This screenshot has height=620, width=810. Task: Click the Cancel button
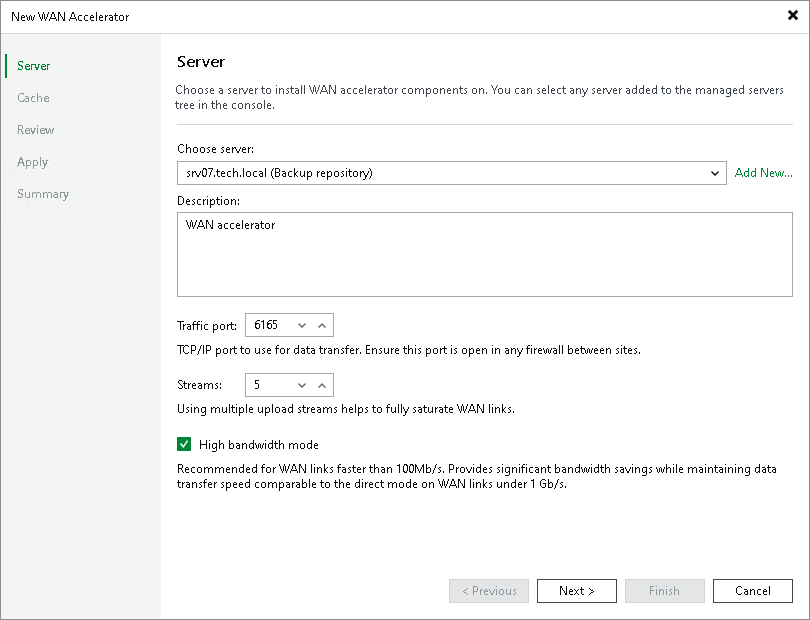[x=753, y=591]
